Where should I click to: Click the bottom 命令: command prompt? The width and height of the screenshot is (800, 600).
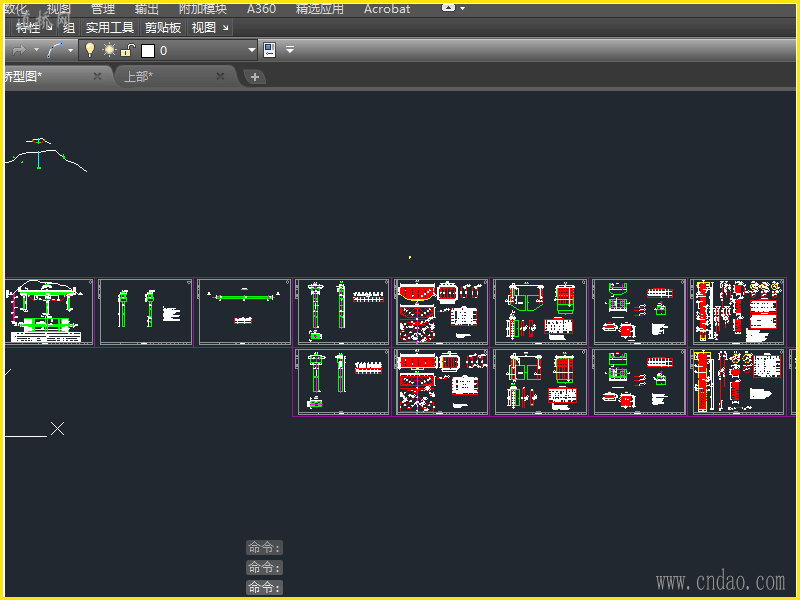[264, 587]
